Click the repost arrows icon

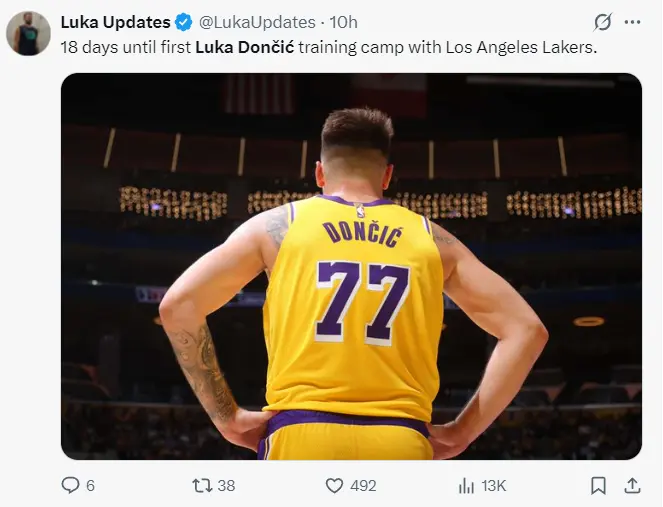tap(201, 485)
